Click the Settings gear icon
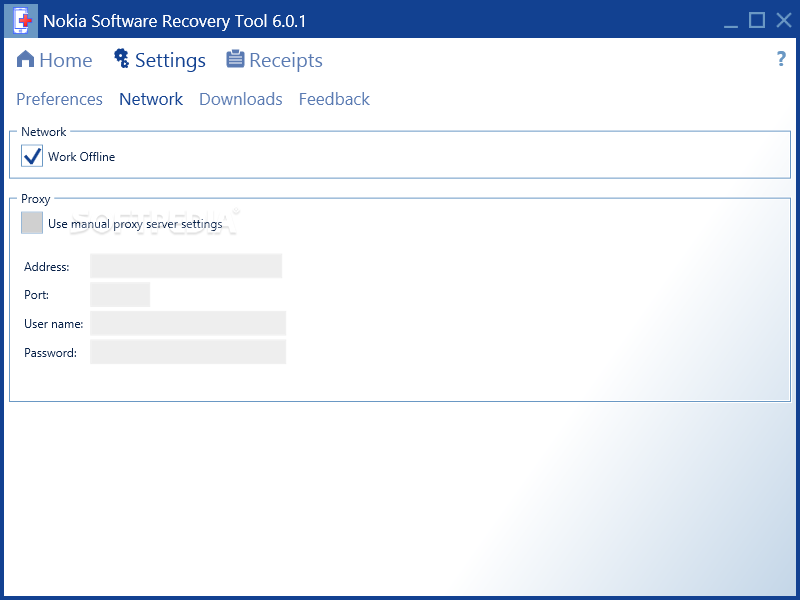The width and height of the screenshot is (800, 600). [x=121, y=58]
